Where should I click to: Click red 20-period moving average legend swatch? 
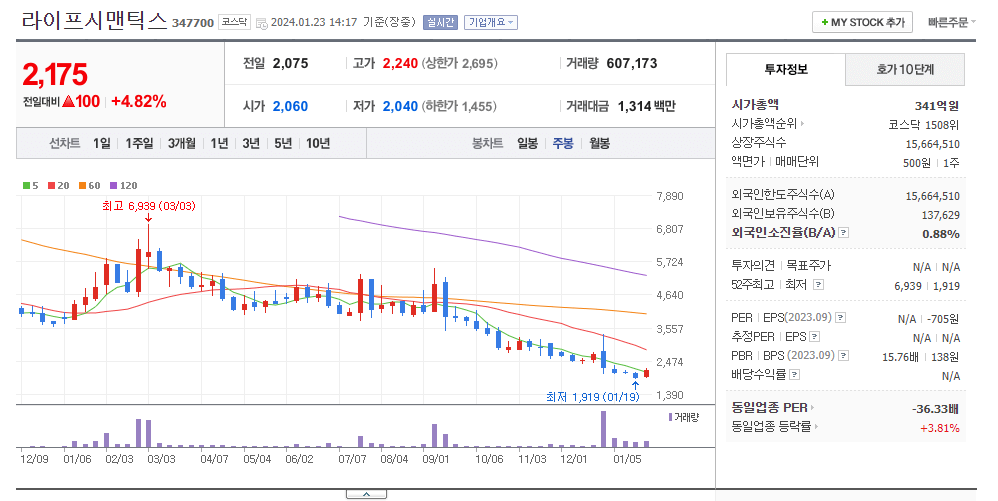tap(52, 186)
